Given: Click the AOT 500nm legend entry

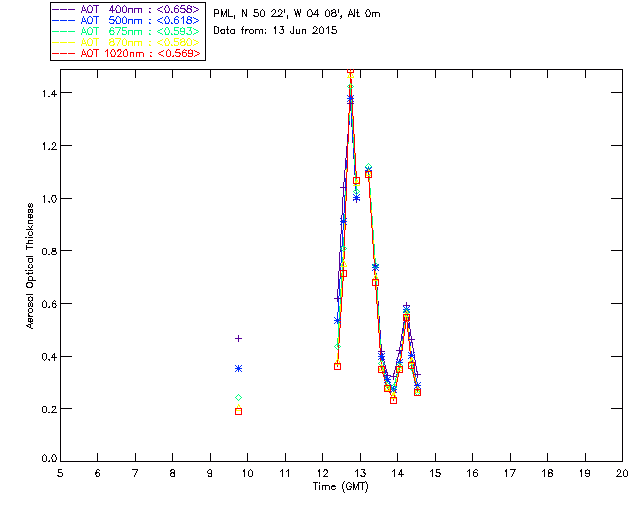Looking at the screenshot, I should click(126, 20).
